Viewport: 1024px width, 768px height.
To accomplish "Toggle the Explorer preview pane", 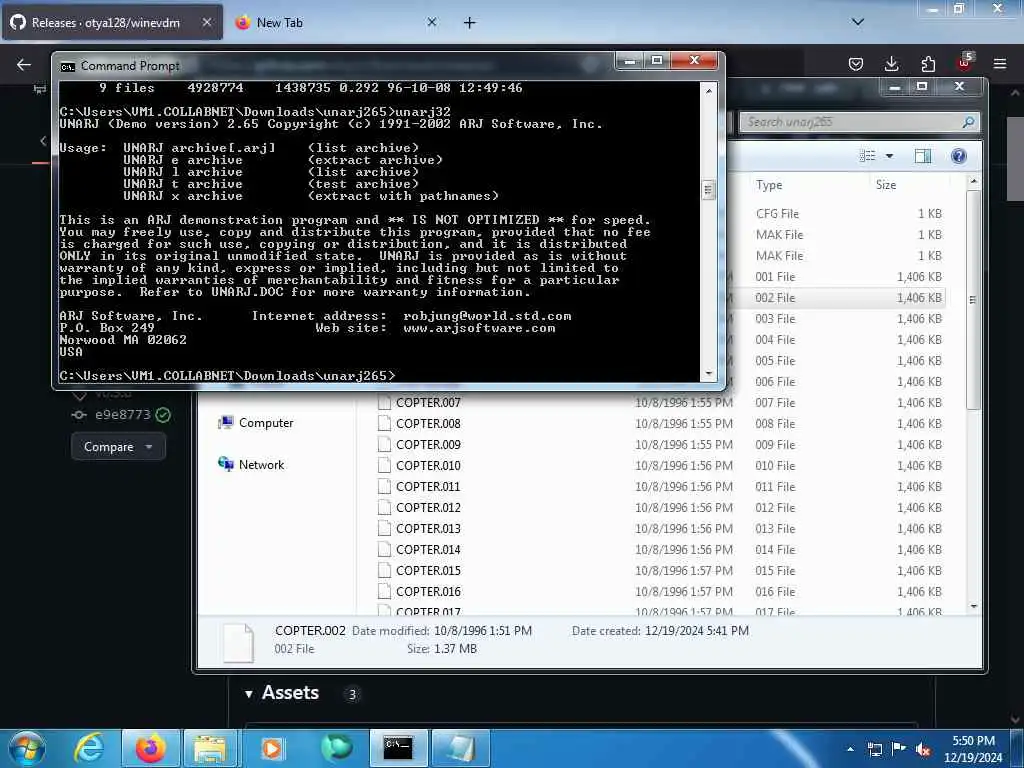I will pos(923,155).
